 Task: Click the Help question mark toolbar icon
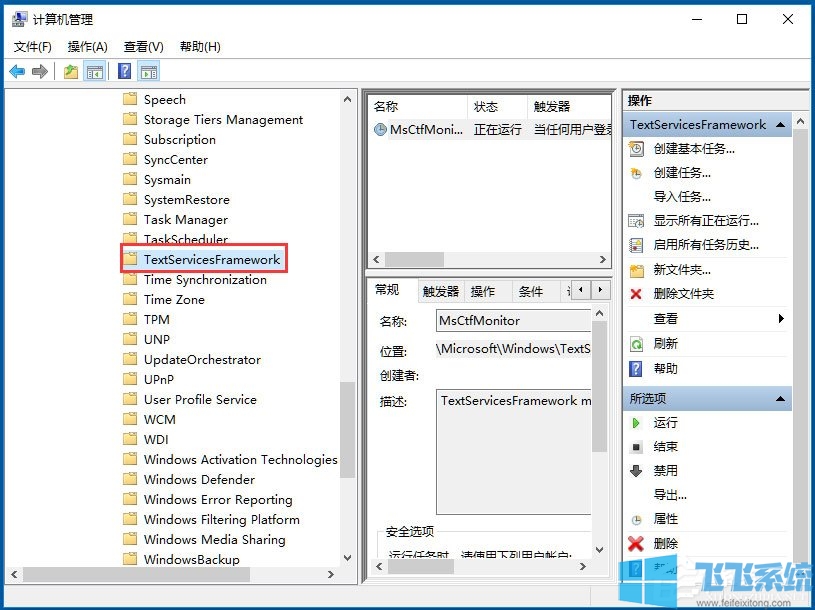pos(122,71)
